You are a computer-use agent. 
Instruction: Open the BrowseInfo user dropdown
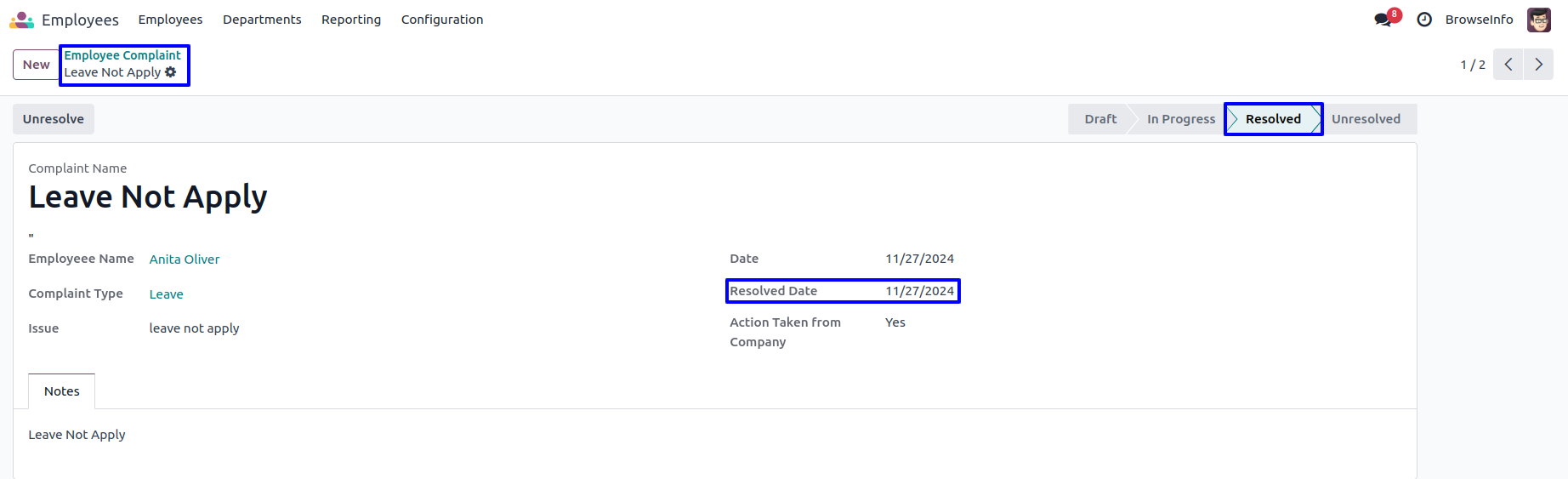click(x=1479, y=20)
